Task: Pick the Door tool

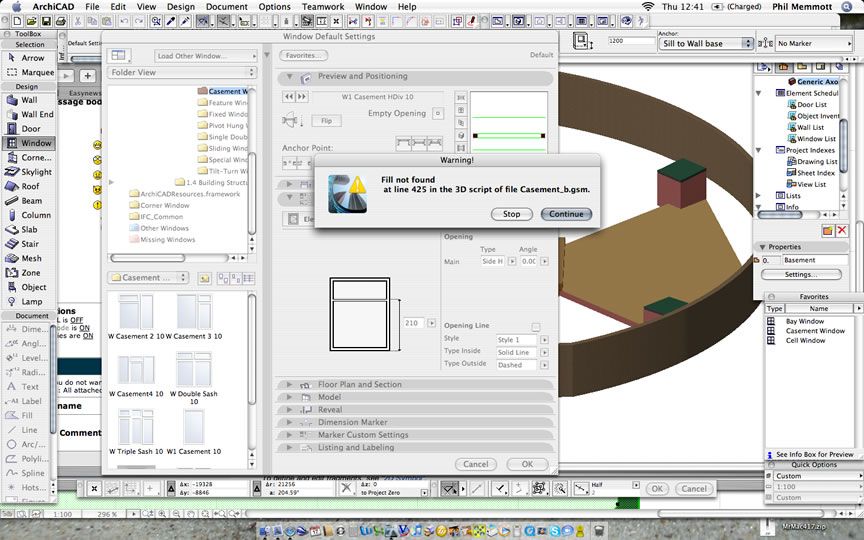Action: [28, 129]
